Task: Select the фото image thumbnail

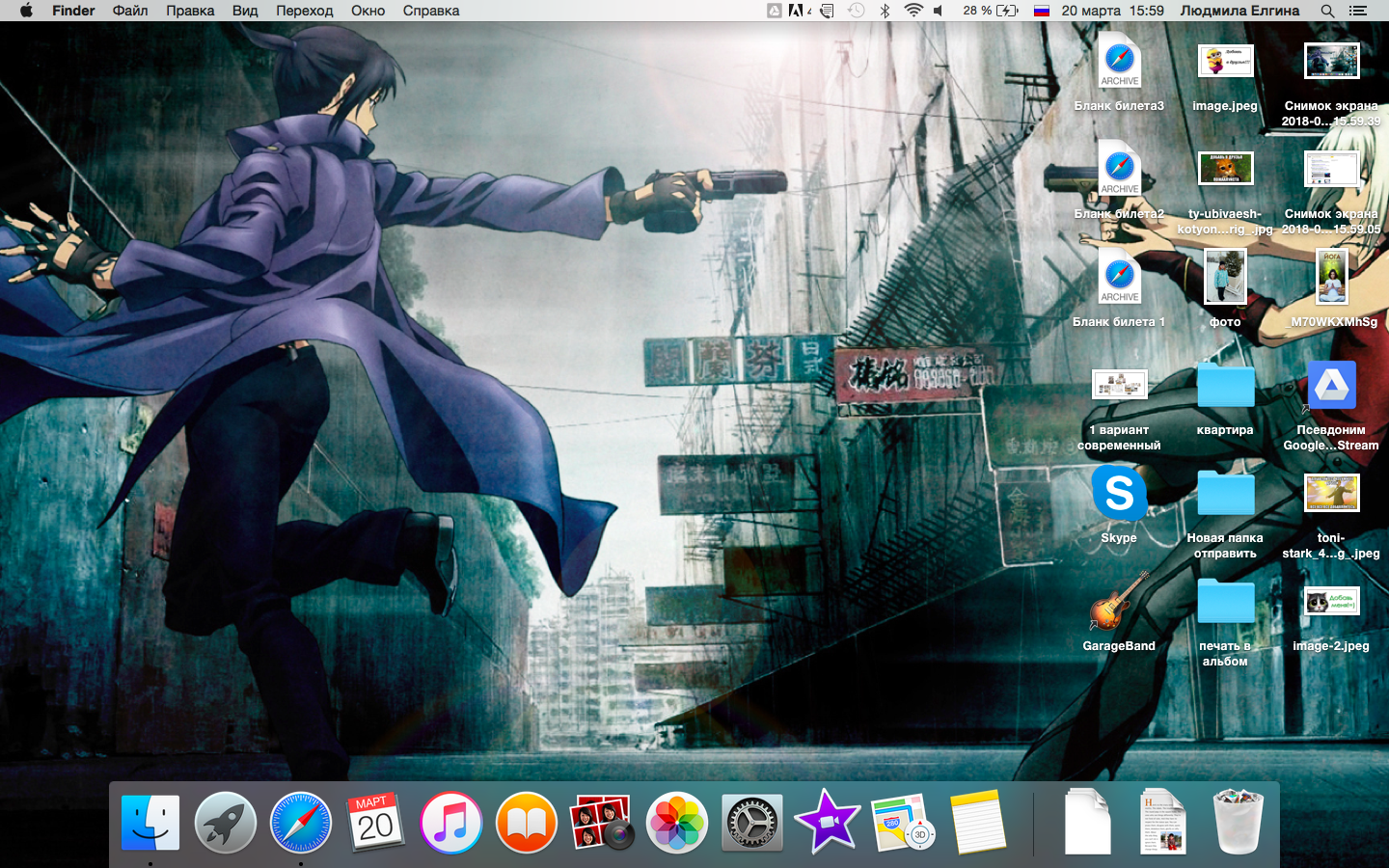Action: pos(1225,278)
